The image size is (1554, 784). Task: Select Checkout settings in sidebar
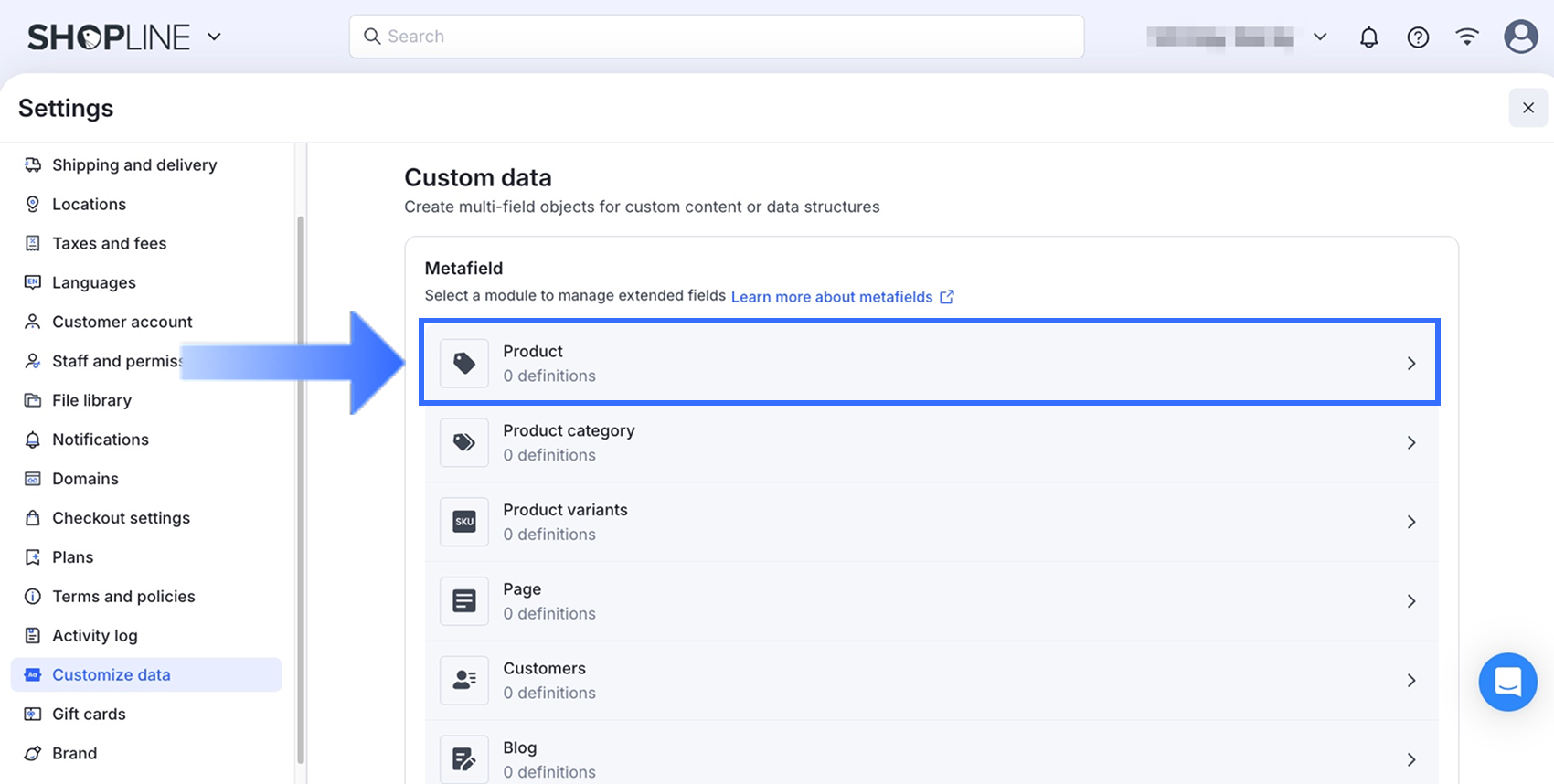[121, 518]
